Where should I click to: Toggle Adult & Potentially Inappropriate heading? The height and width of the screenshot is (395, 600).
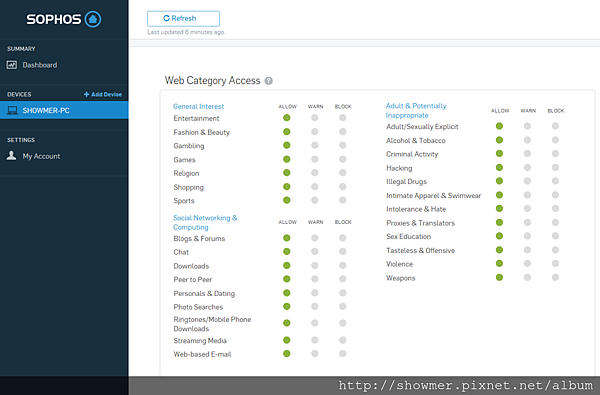[416, 110]
